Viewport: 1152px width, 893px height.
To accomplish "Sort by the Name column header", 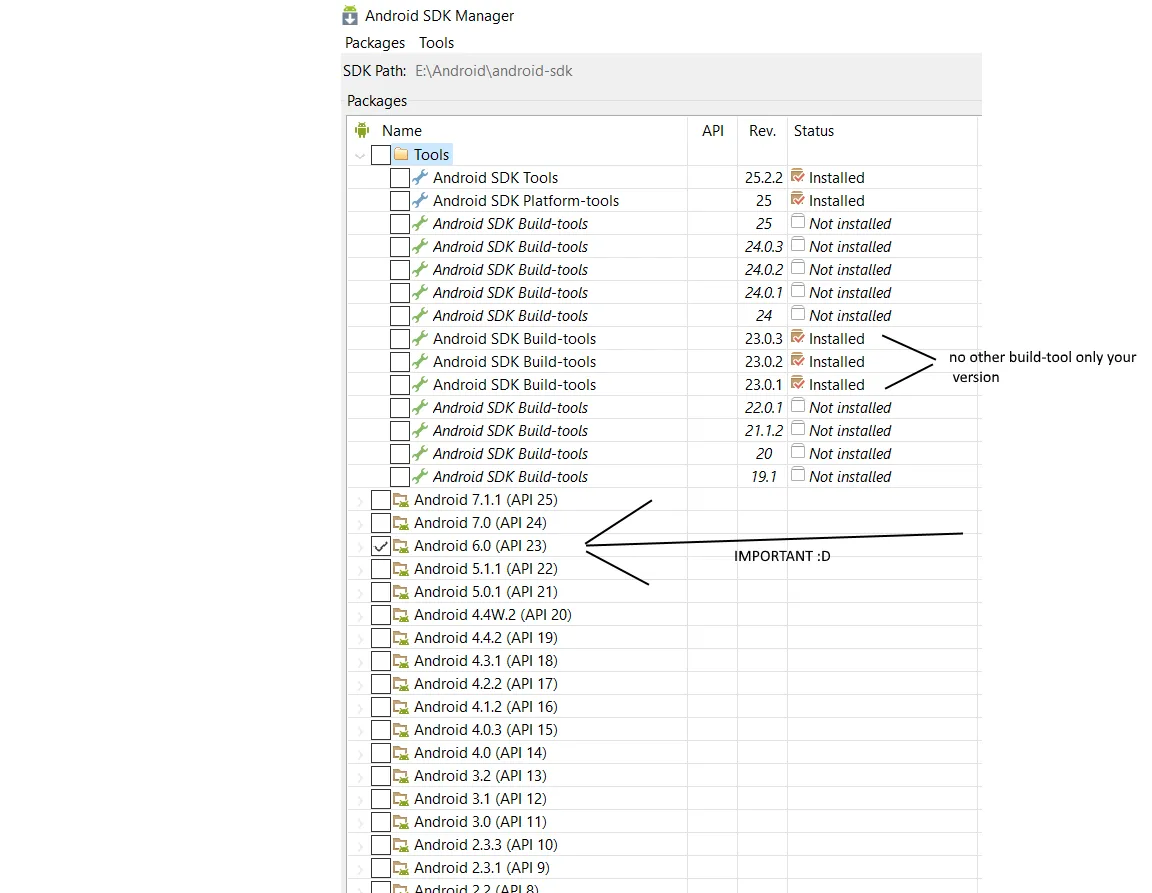I will [402, 131].
